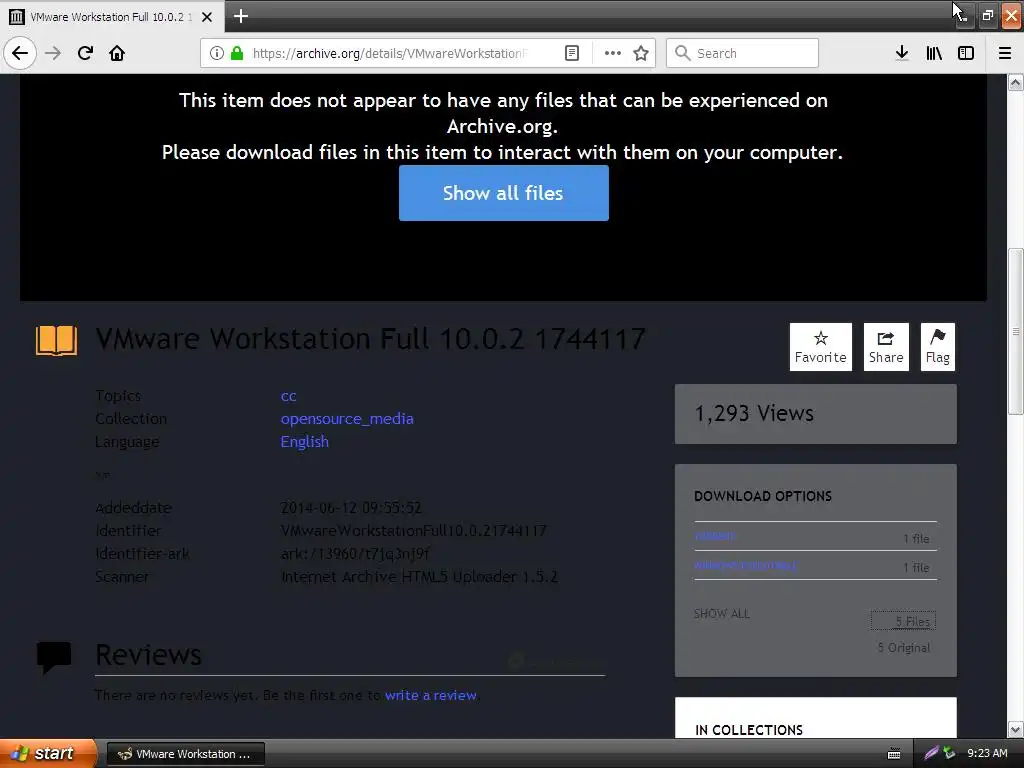Click scroll up arrow on page scrollbar
Viewport: 1024px width, 768px height.
pos(1016,82)
